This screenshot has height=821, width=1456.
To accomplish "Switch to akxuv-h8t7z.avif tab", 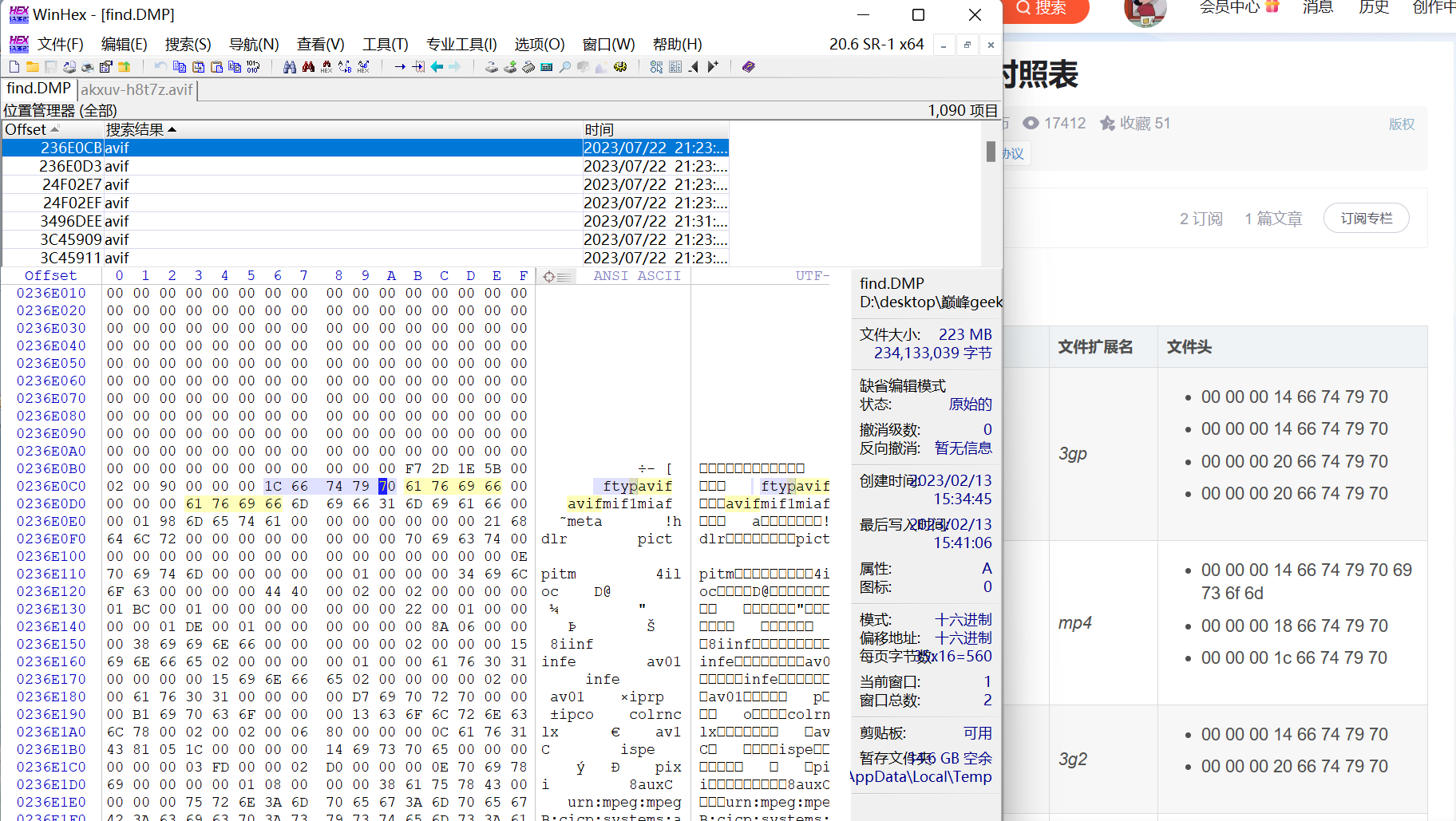I will [136, 89].
